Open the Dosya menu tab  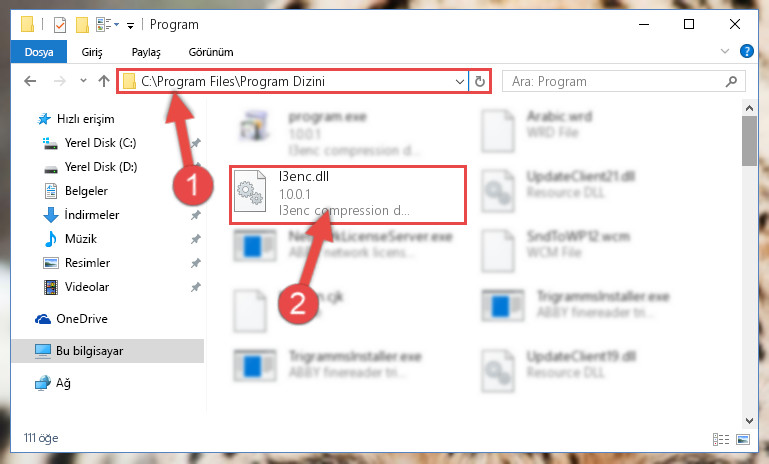[39, 52]
